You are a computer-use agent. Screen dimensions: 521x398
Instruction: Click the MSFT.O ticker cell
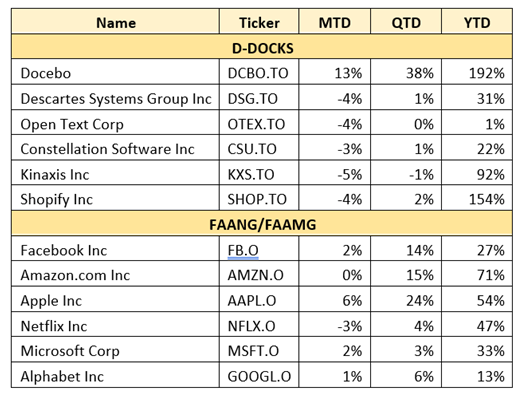[259, 350]
